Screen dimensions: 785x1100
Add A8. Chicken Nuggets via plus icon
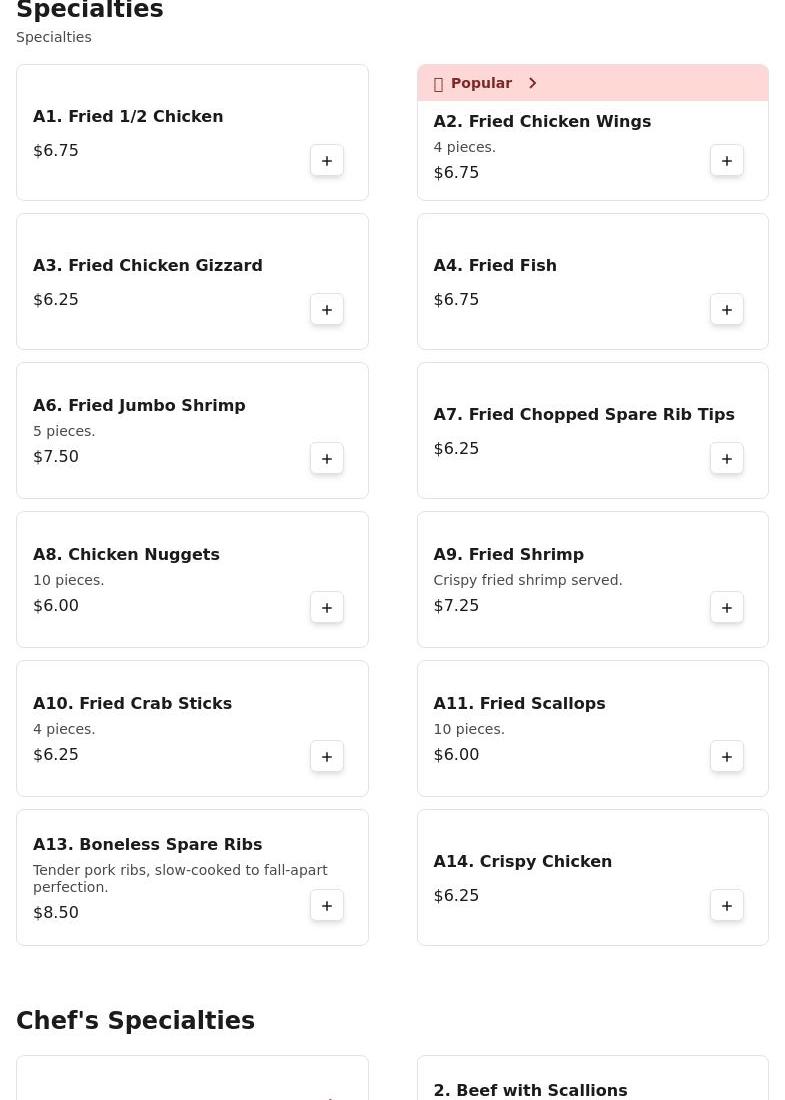[x=327, y=608]
